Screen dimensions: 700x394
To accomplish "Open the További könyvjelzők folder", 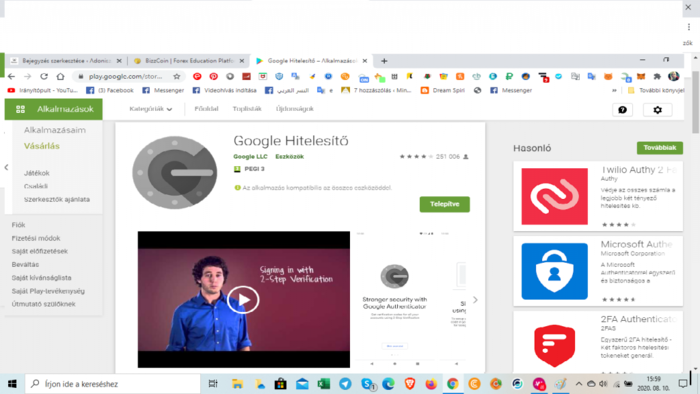I will click(x=656, y=90).
